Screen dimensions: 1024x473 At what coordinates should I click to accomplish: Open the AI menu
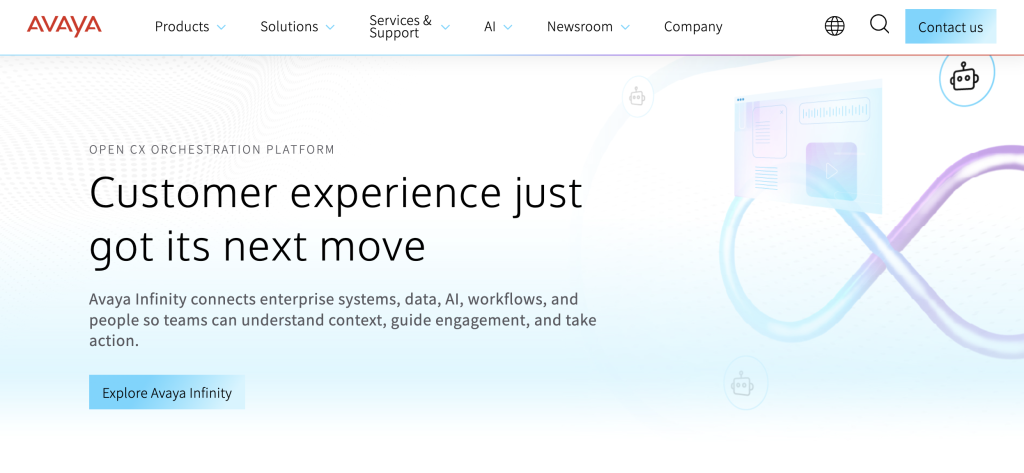(490, 27)
